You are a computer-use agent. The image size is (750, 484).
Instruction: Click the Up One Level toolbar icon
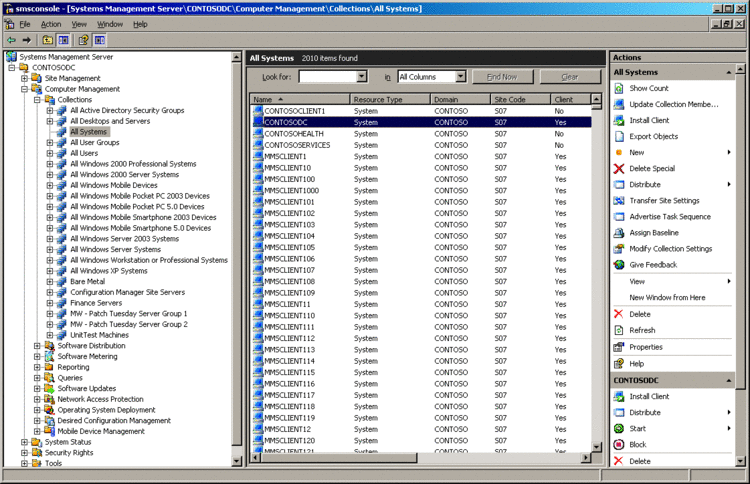pyautogui.click(x=46, y=40)
